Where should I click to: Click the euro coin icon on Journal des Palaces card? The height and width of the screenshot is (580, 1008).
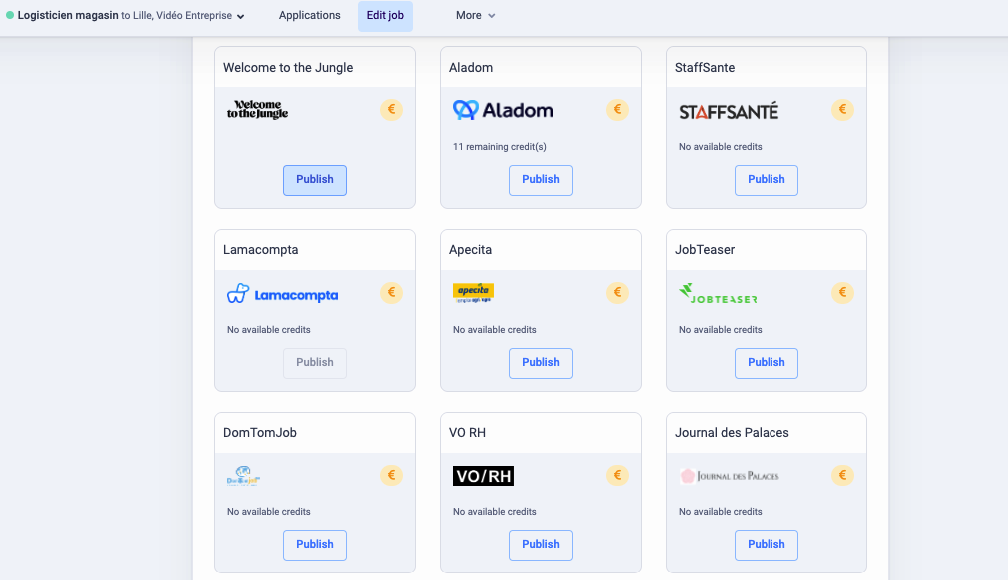coord(843,476)
